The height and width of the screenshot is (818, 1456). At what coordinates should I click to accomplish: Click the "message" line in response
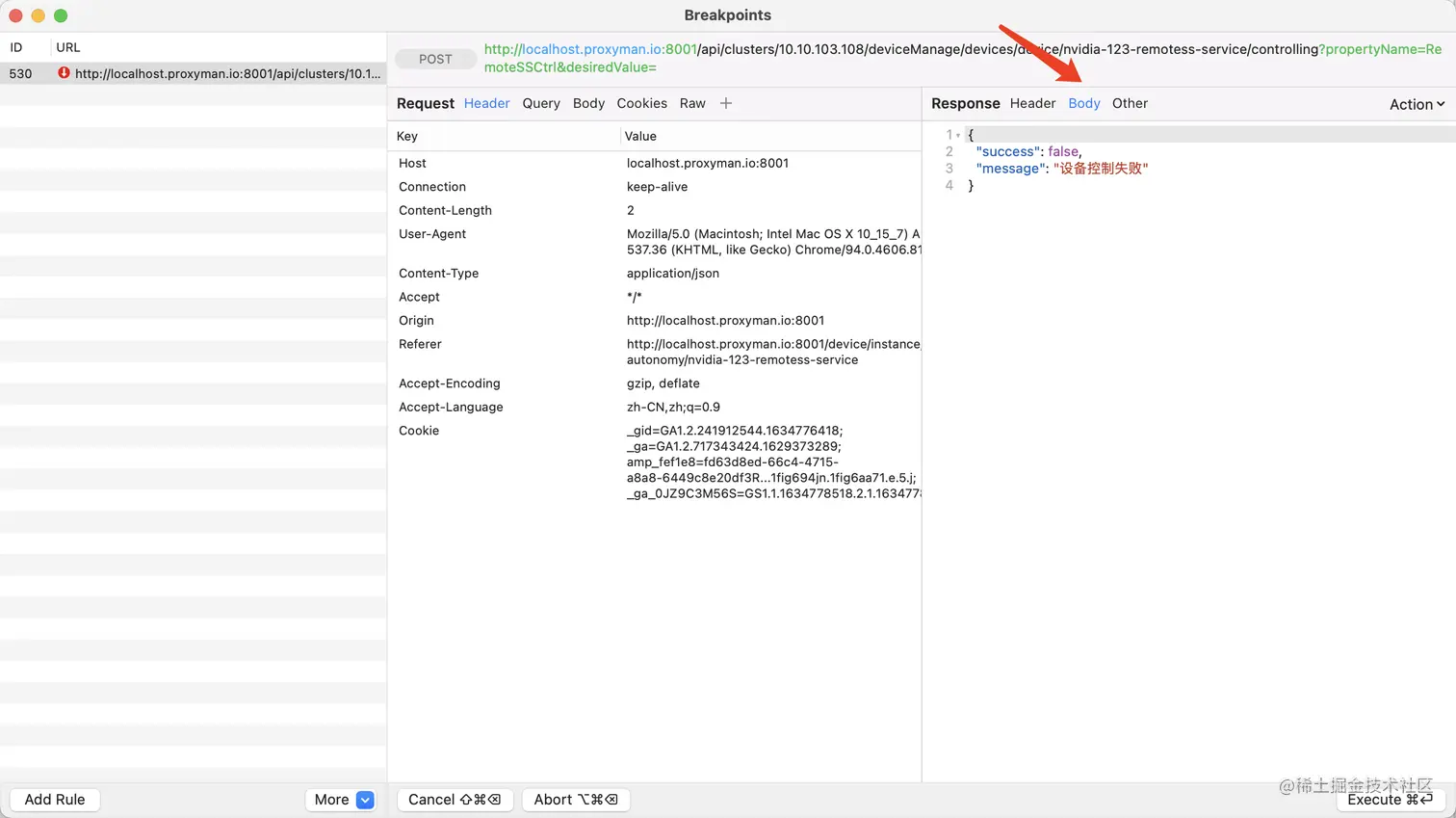[x=1062, y=169]
